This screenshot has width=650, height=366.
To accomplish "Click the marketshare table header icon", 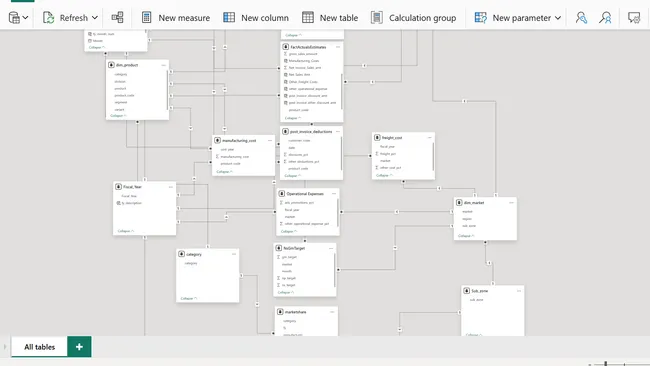I will pos(280,312).
